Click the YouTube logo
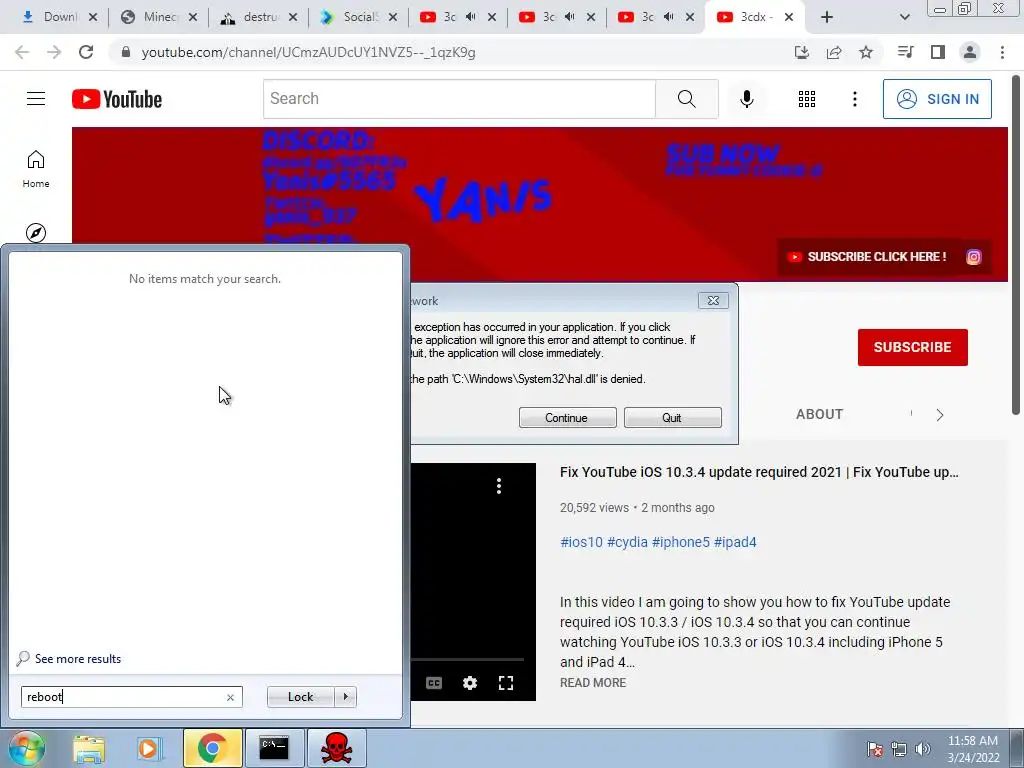The width and height of the screenshot is (1024, 768). (x=117, y=99)
